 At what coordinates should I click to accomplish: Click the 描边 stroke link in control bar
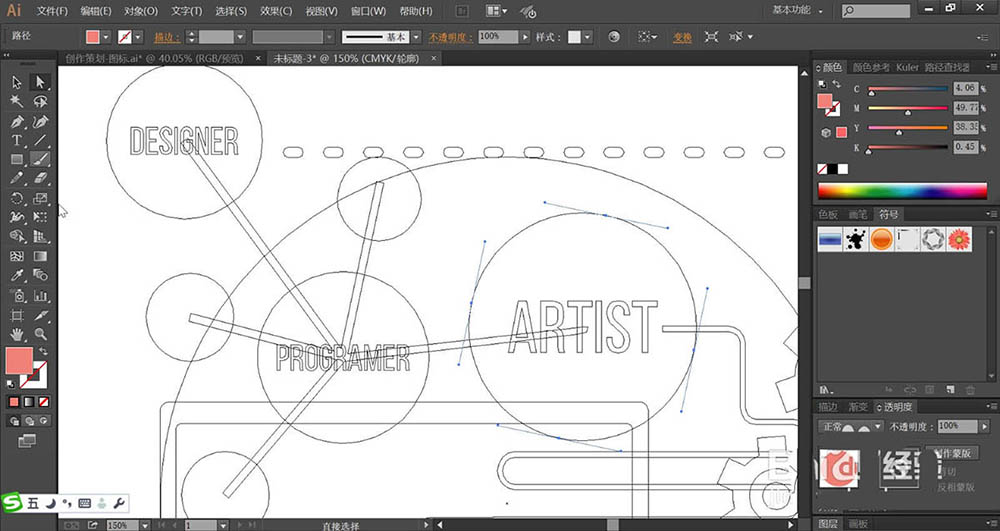point(167,38)
